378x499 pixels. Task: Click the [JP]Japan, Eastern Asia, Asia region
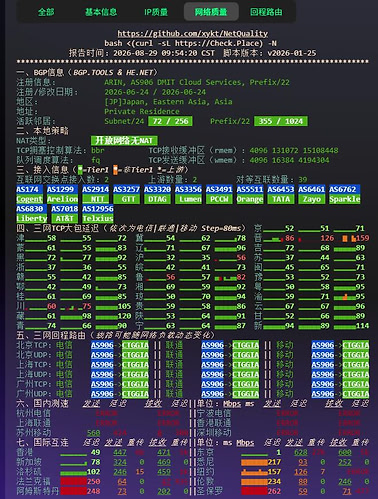coord(168,102)
